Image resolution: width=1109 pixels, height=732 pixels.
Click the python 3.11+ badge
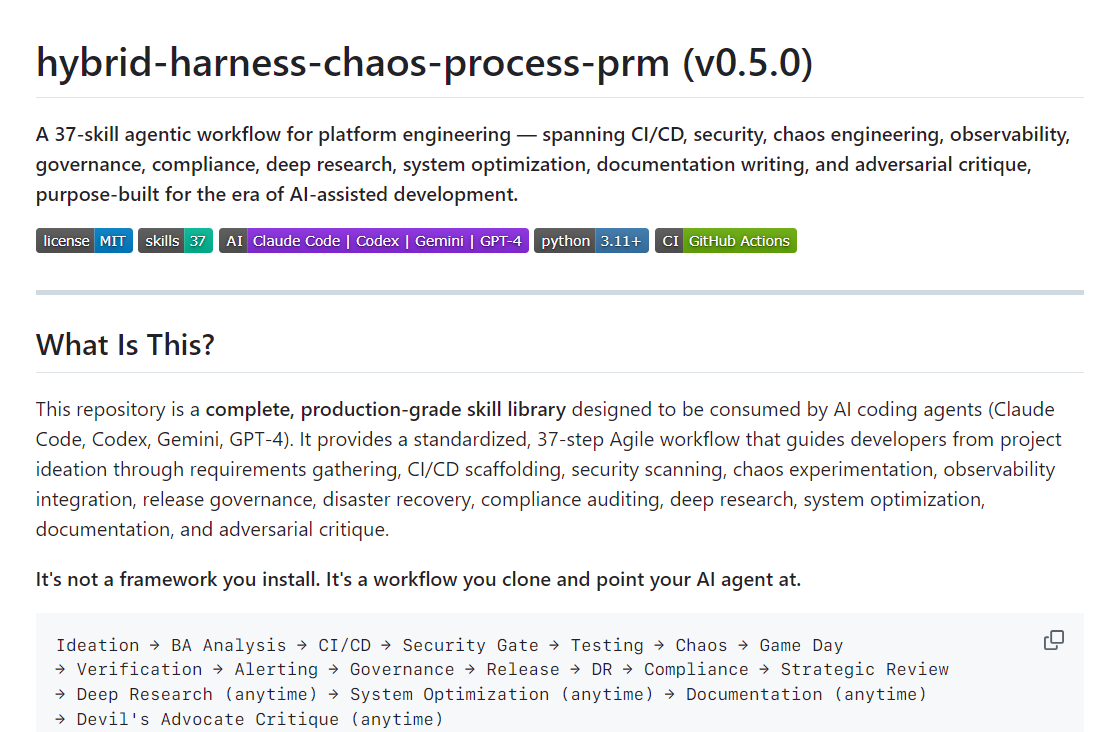click(591, 240)
